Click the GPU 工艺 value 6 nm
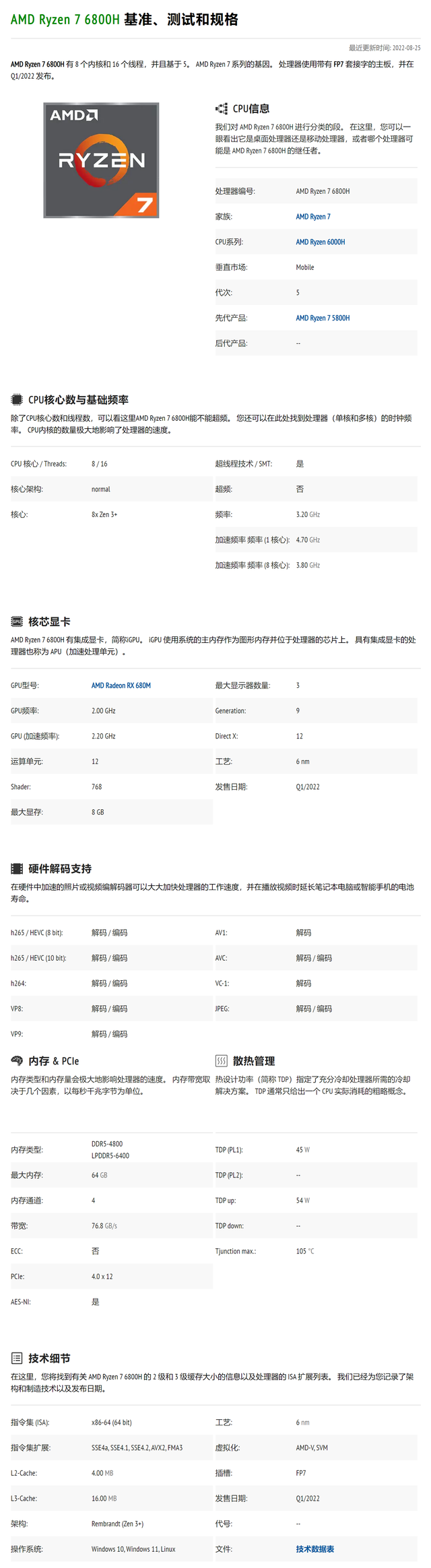 pos(302,761)
